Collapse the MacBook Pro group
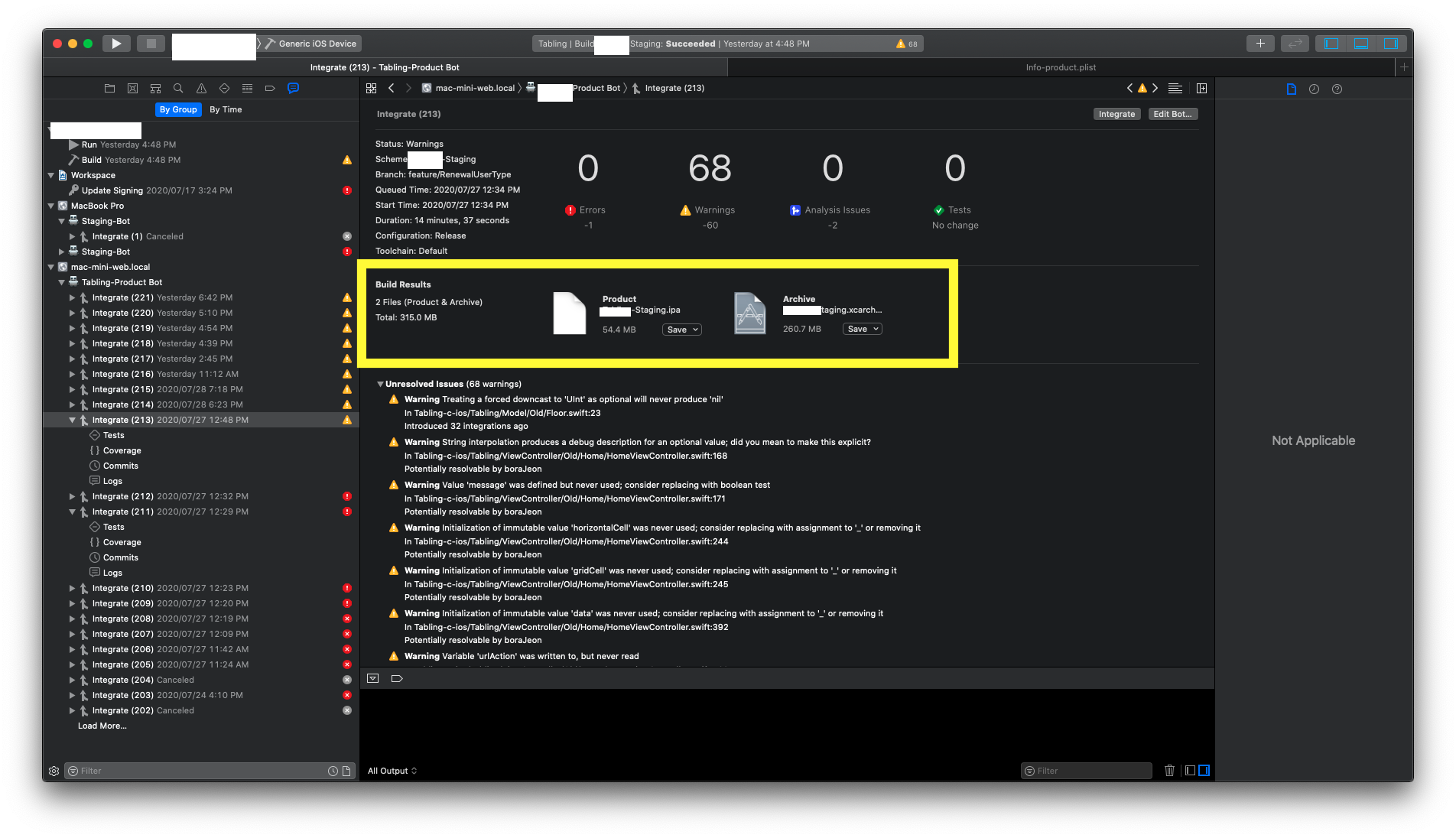Image resolution: width=1456 pixels, height=838 pixels. pos(51,206)
